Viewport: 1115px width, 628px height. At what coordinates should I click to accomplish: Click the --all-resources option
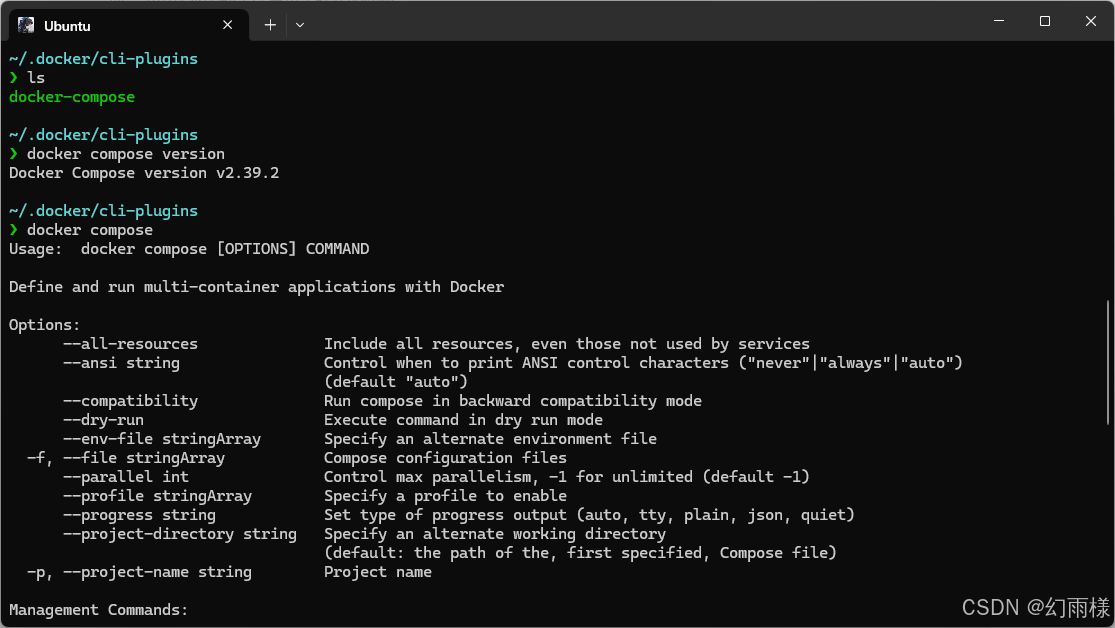130,344
